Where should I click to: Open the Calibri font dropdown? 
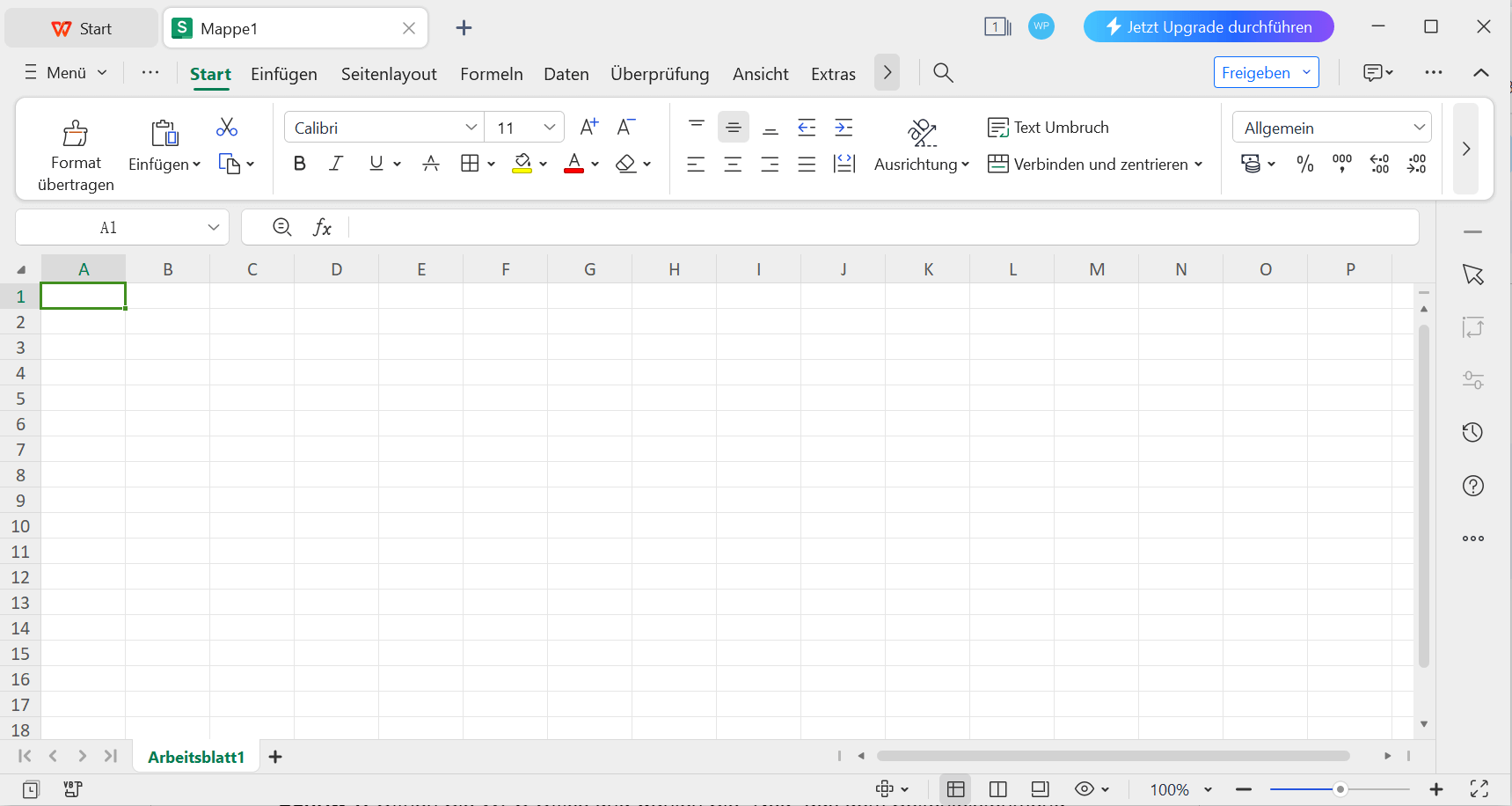tap(383, 127)
